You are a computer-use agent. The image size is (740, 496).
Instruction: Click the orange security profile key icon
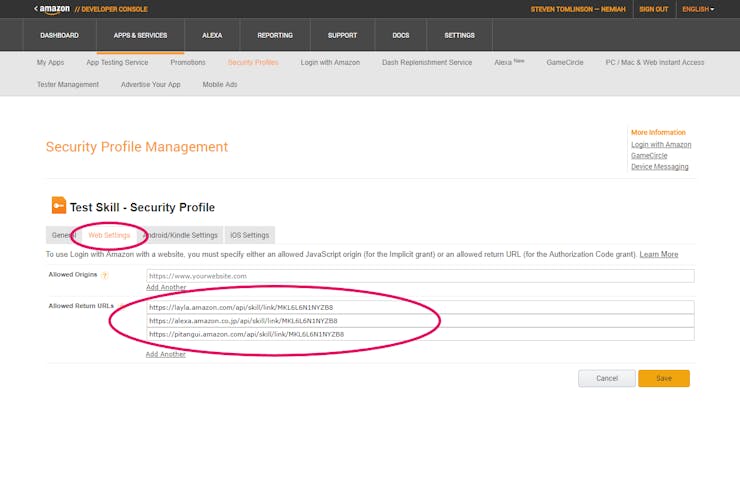(59, 205)
